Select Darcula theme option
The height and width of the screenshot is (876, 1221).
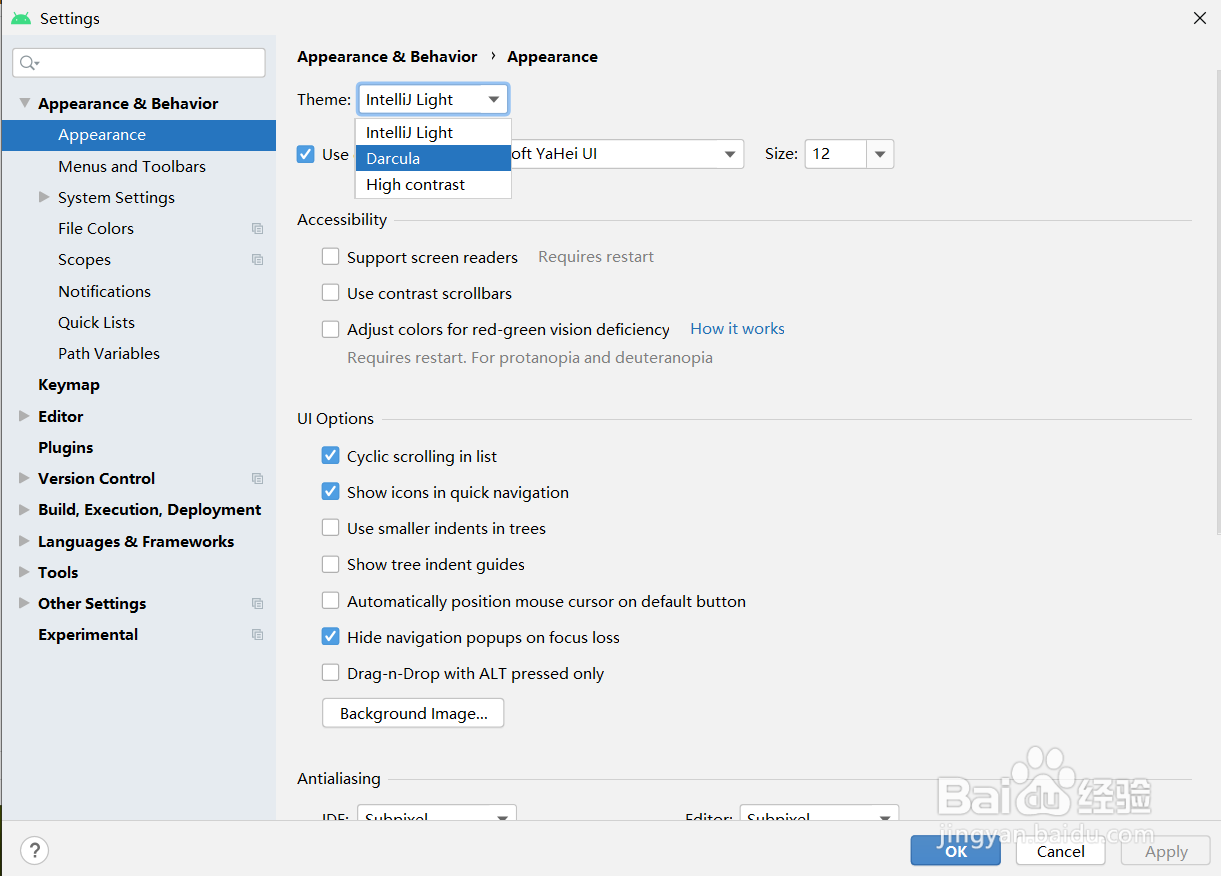coord(433,158)
